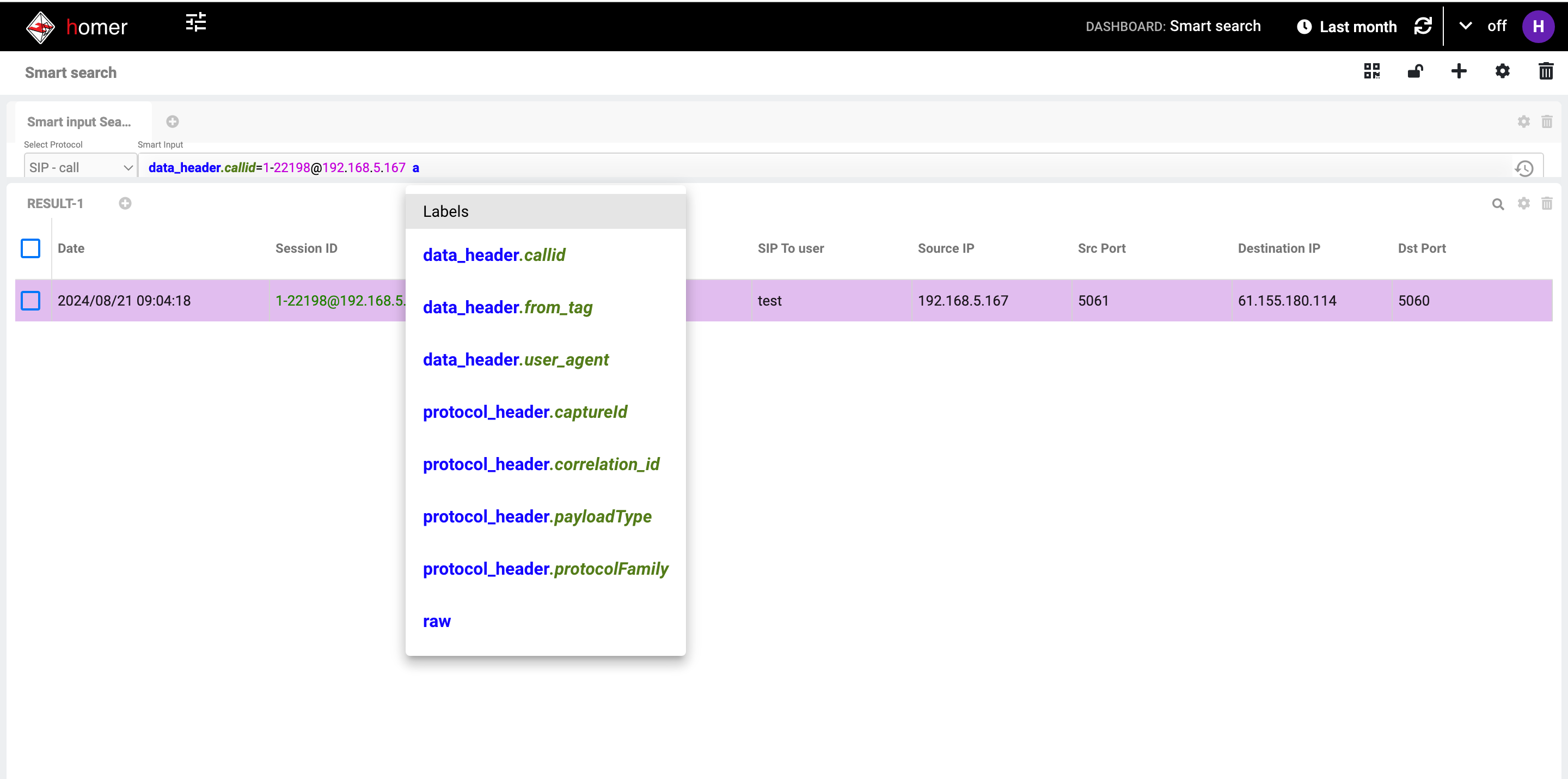Click the refresh icon in top bar
Viewport: 1568px width, 779px height.
1423,26
